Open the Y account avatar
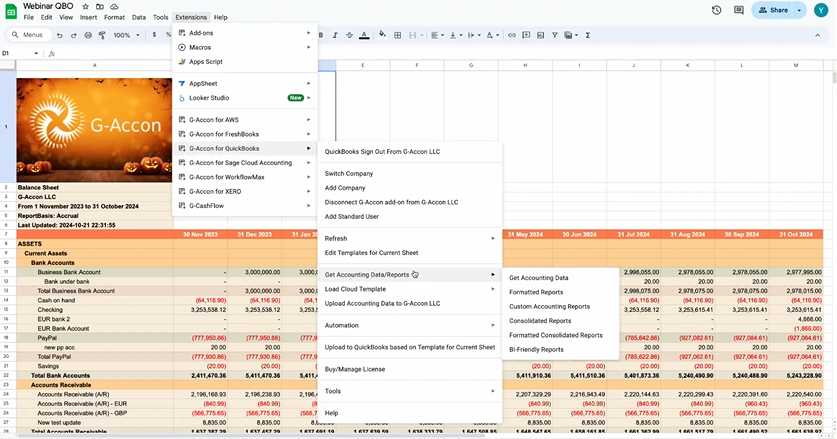Image resolution: width=837 pixels, height=439 pixels. (821, 10)
